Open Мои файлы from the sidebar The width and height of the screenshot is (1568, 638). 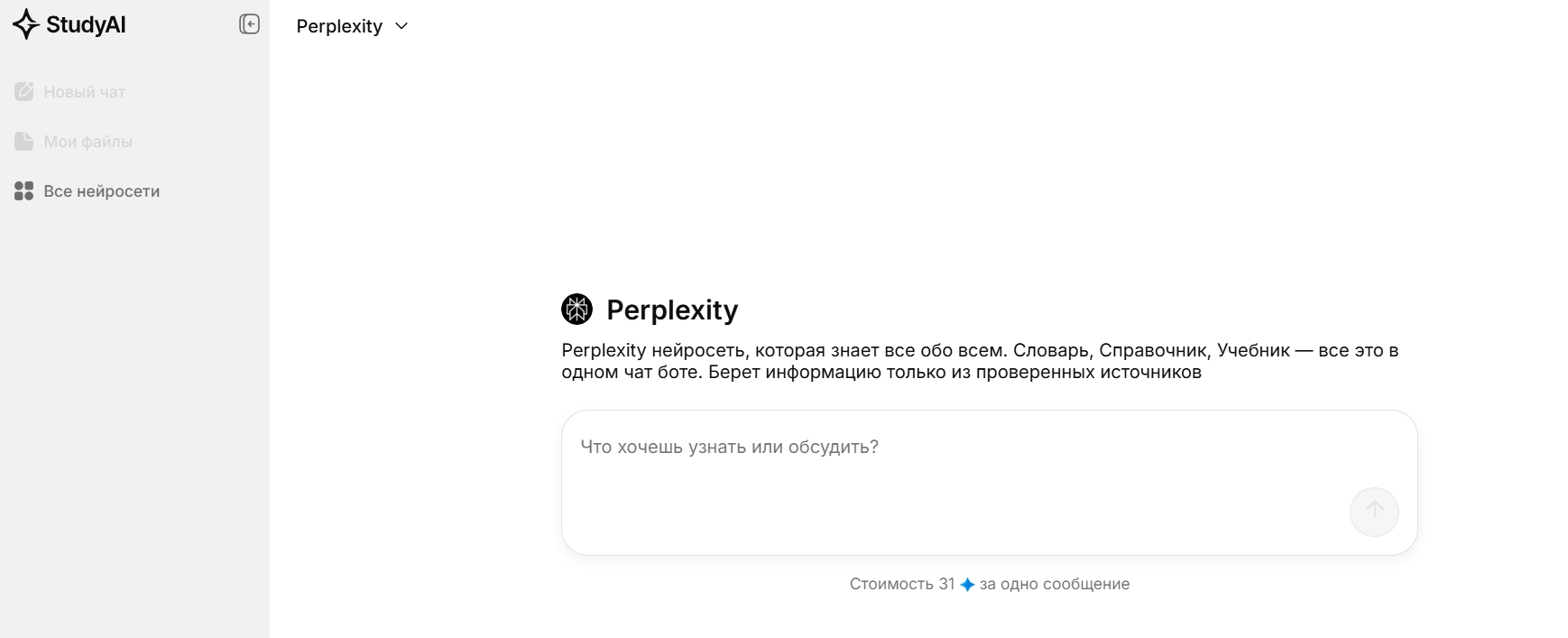point(88,141)
